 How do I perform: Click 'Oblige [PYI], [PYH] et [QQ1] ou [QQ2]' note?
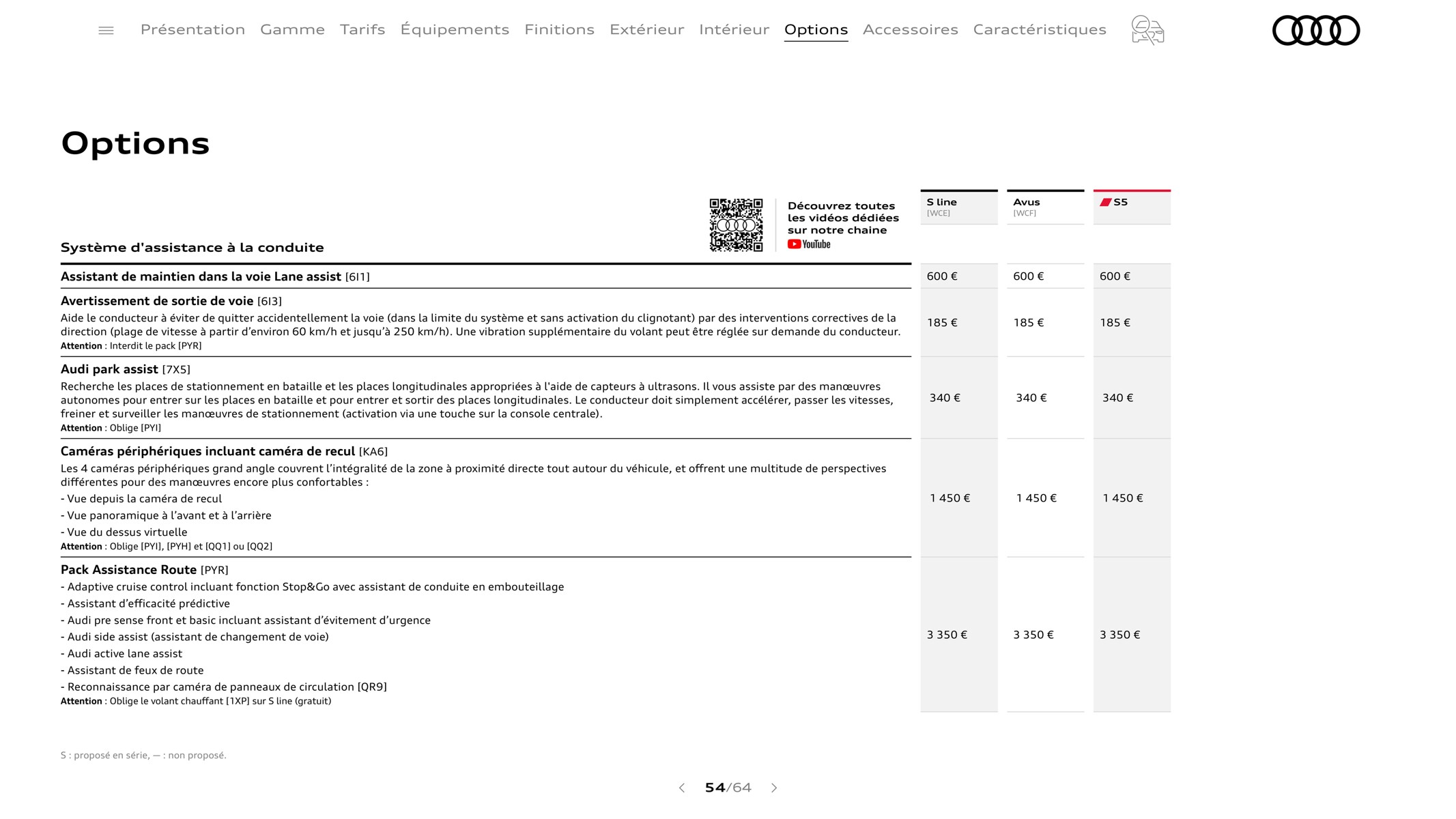coord(191,547)
